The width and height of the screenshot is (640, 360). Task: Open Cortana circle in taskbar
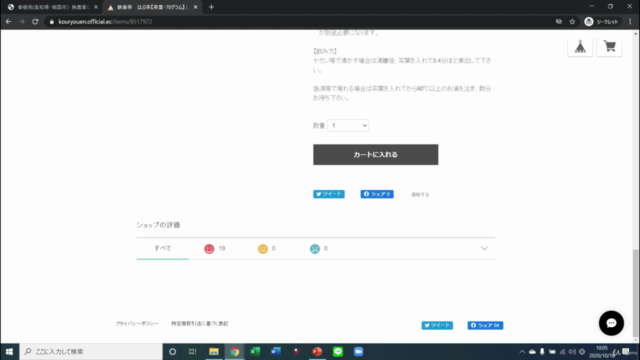[172, 351]
